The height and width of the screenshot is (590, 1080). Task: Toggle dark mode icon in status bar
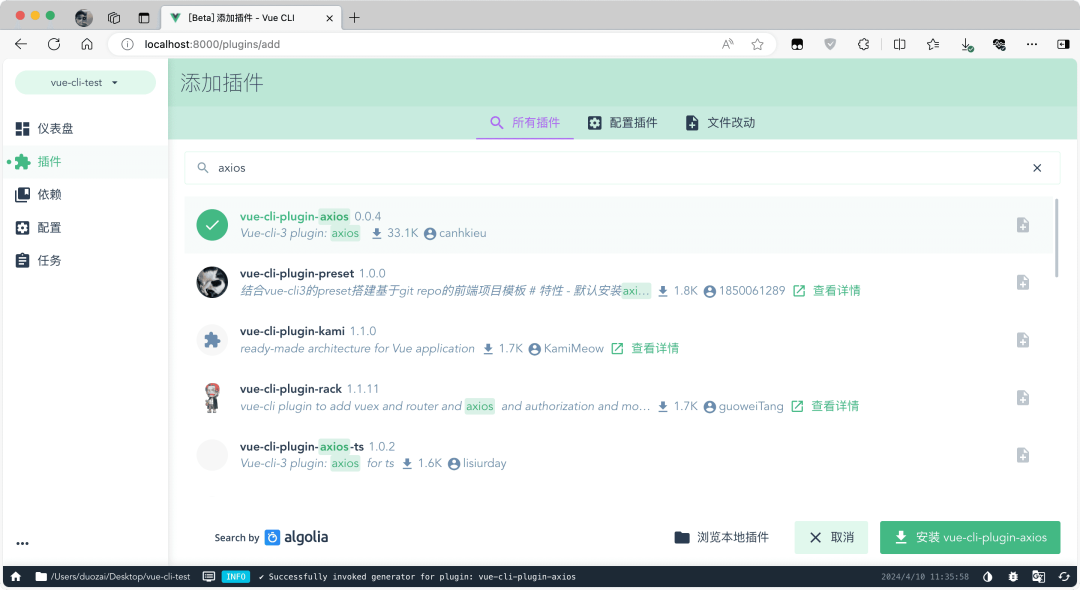click(x=988, y=577)
